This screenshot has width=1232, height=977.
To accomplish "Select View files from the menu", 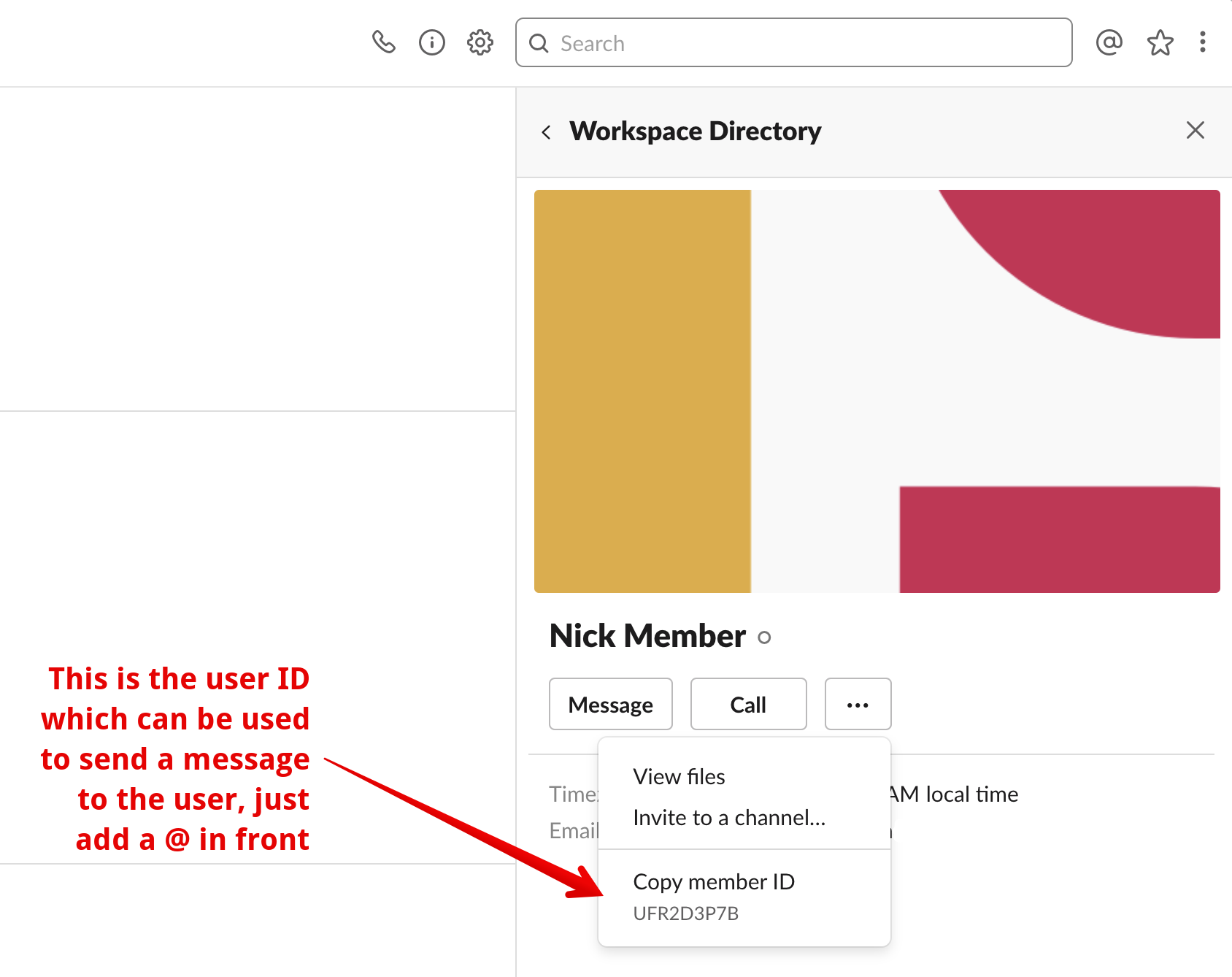I will click(679, 776).
